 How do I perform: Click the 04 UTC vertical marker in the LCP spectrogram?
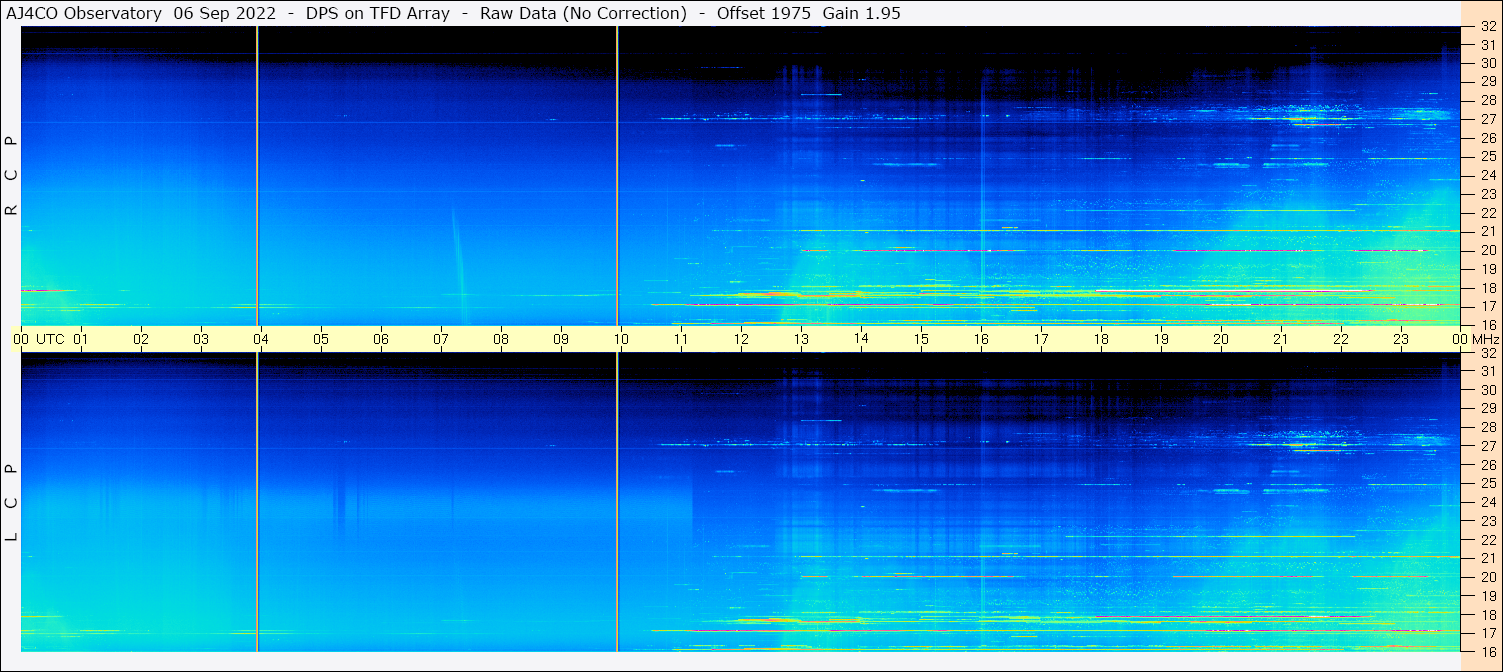click(x=258, y=502)
